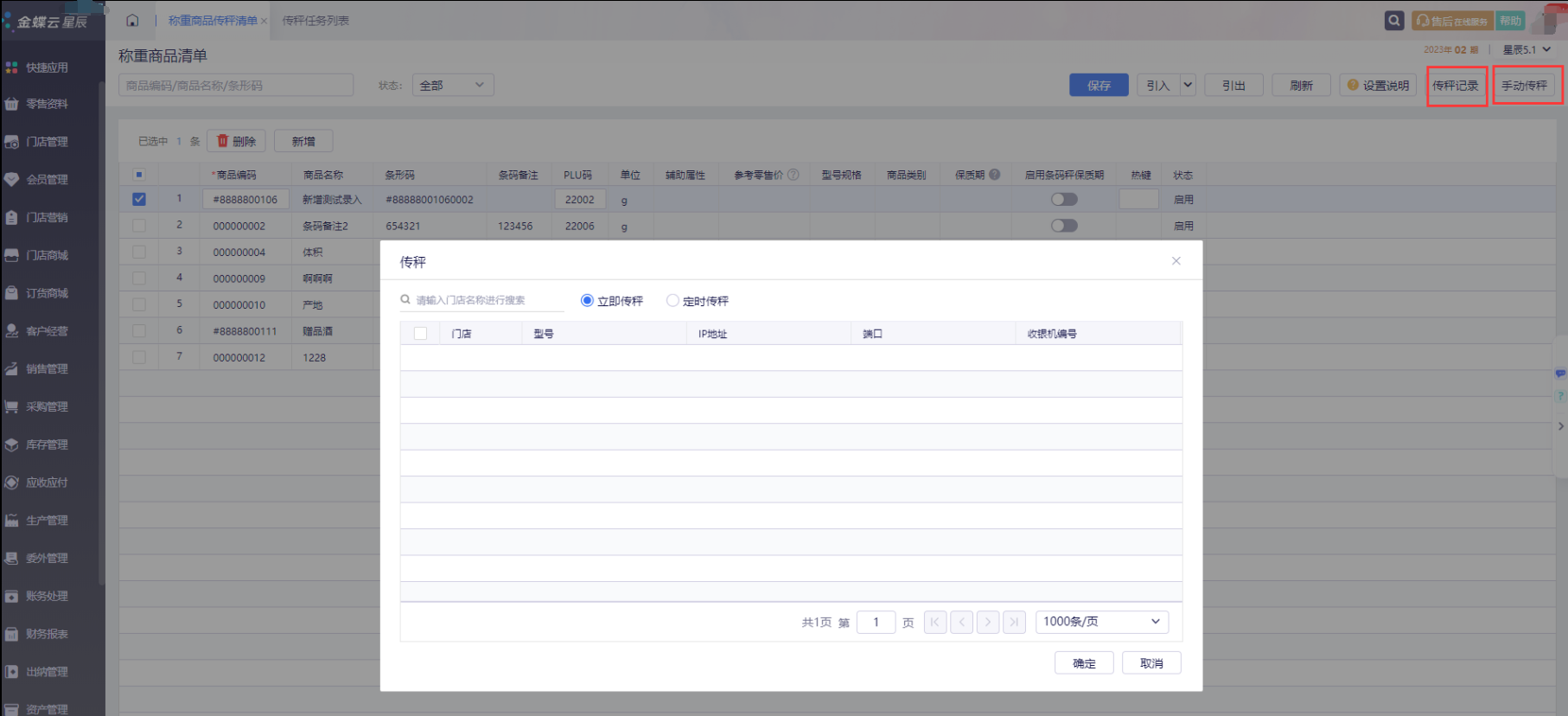The image size is (1568, 716).
Task: Click the 删除 button with trash icon
Action: [236, 141]
